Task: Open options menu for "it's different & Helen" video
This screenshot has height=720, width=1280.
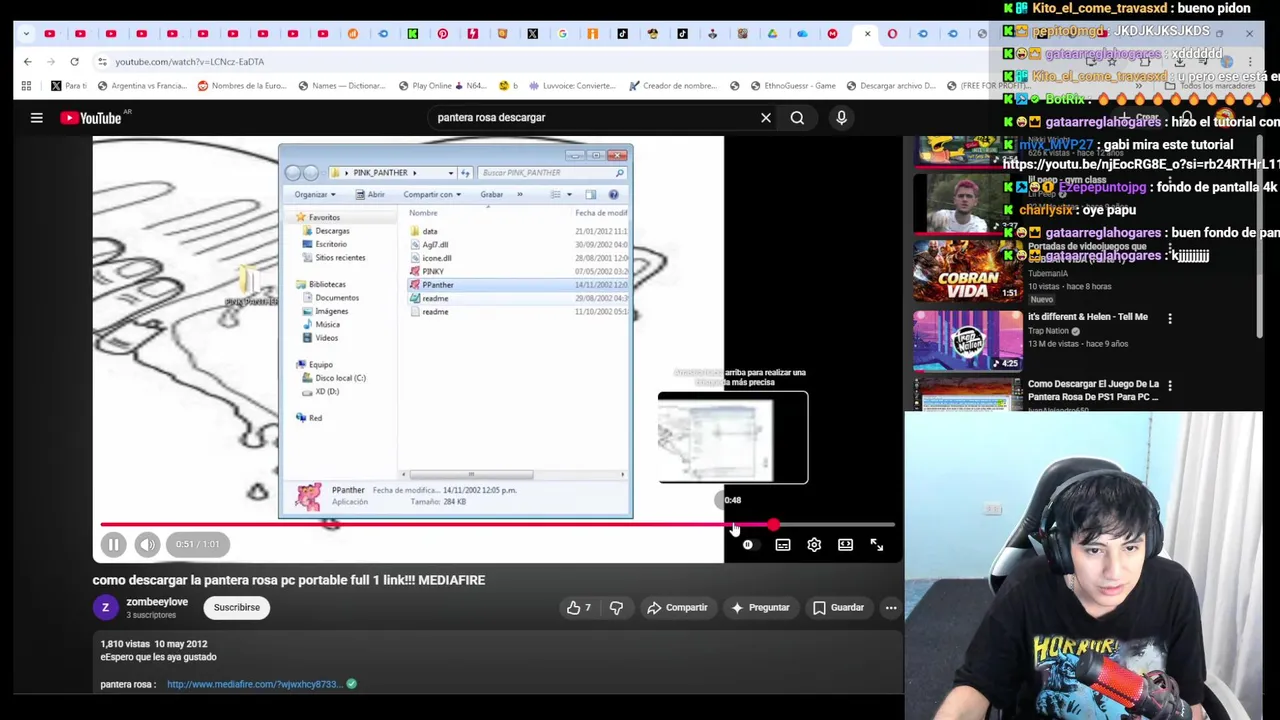Action: (x=1170, y=318)
